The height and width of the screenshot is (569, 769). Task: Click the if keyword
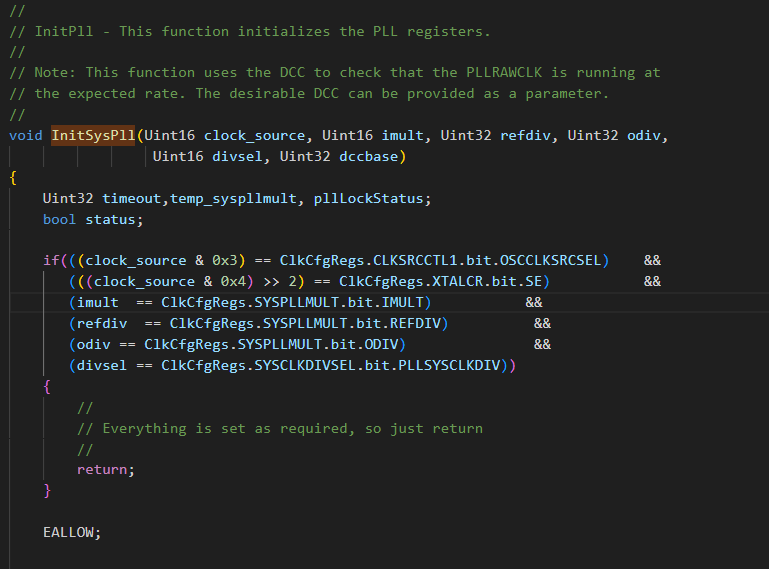tap(51, 260)
